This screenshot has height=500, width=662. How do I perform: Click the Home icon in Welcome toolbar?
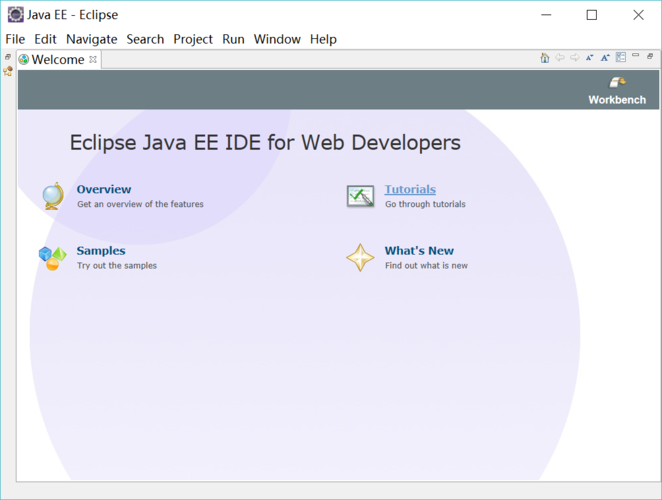[x=545, y=58]
